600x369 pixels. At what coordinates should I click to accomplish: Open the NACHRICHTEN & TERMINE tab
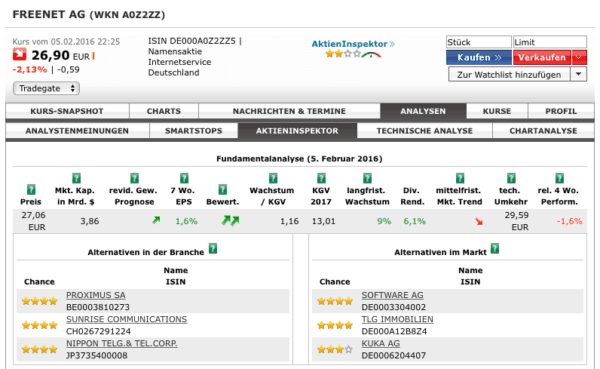289,111
